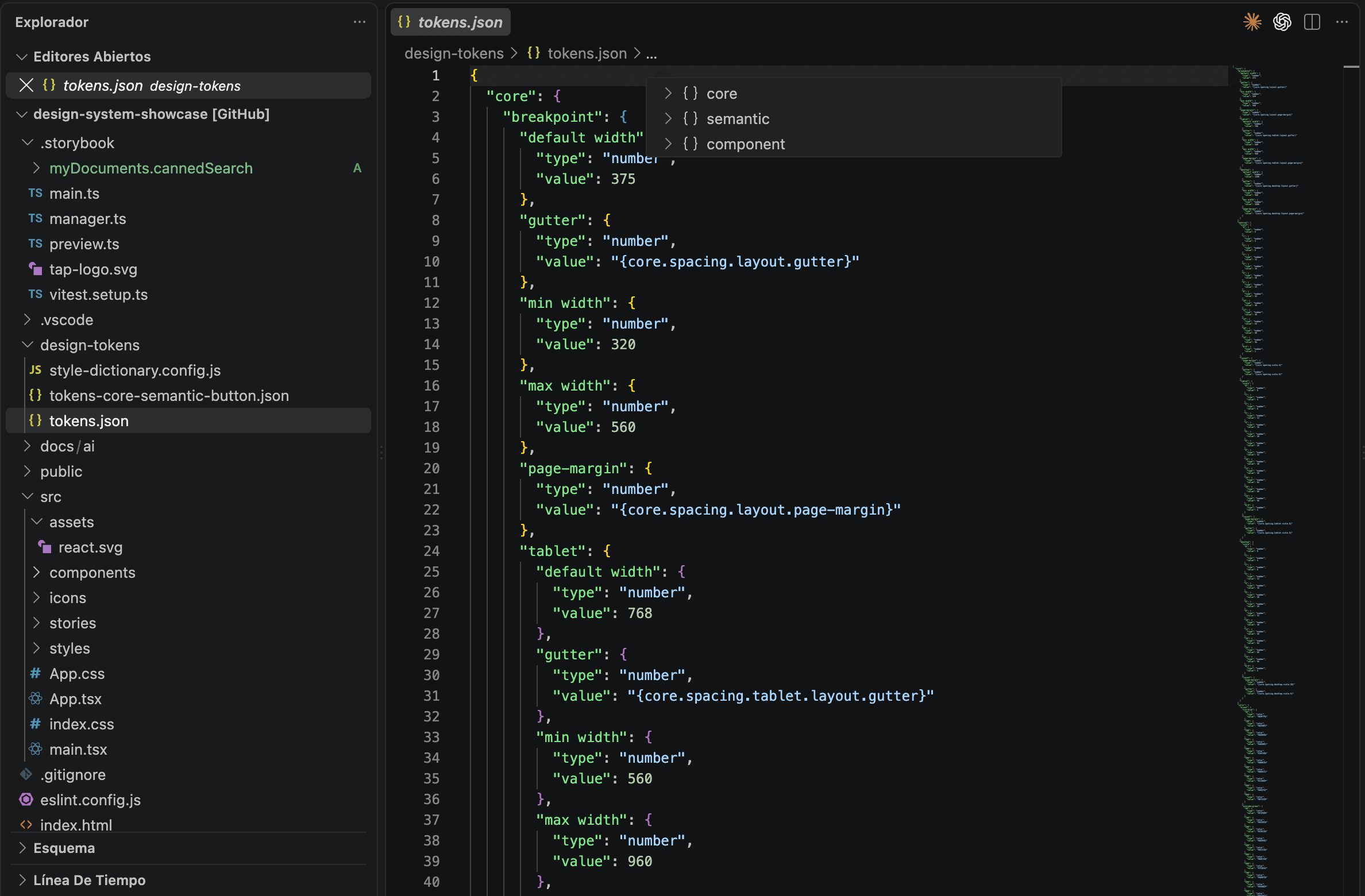
Task: Click "{core.spacing.layout.page-margin}" value on line 22
Action: 755,509
